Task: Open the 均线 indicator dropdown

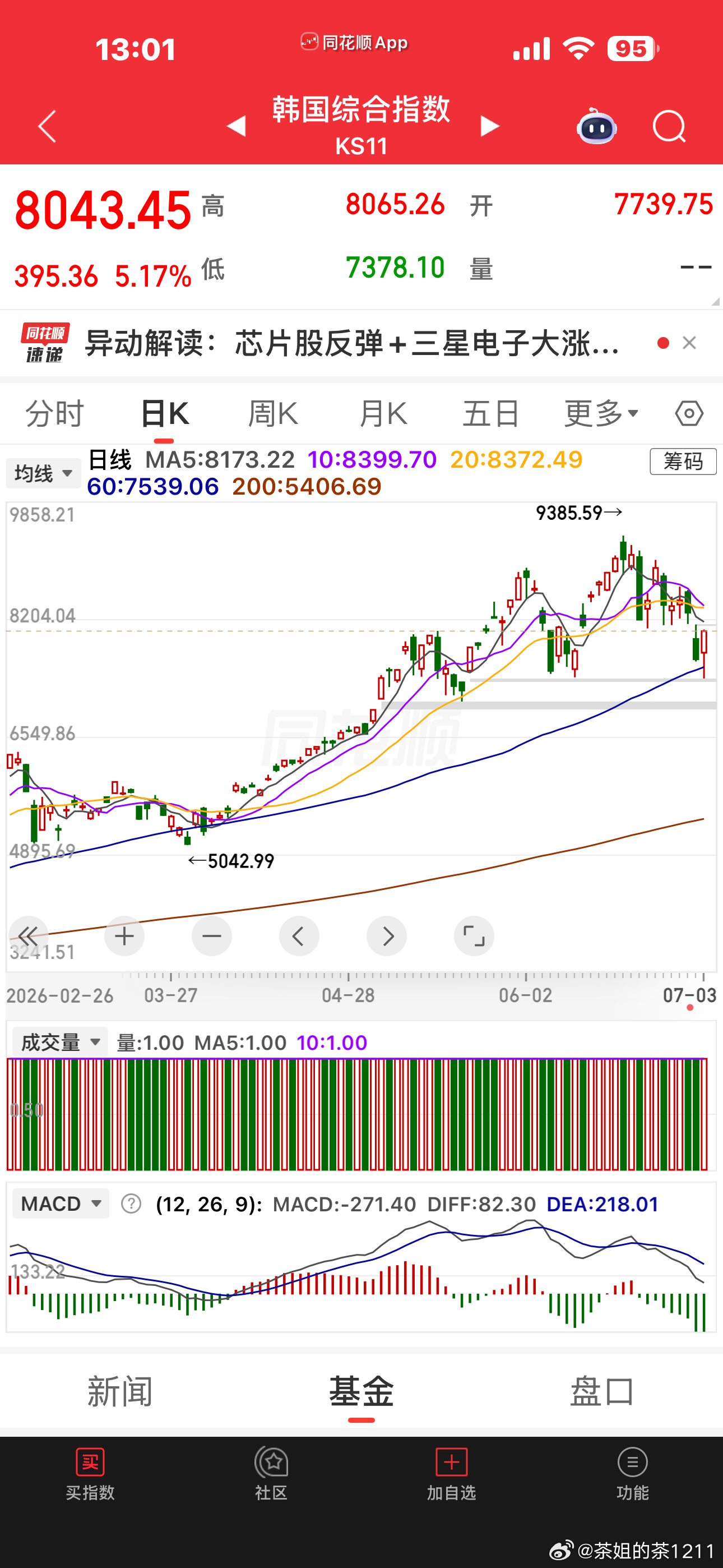Action: pos(43,473)
